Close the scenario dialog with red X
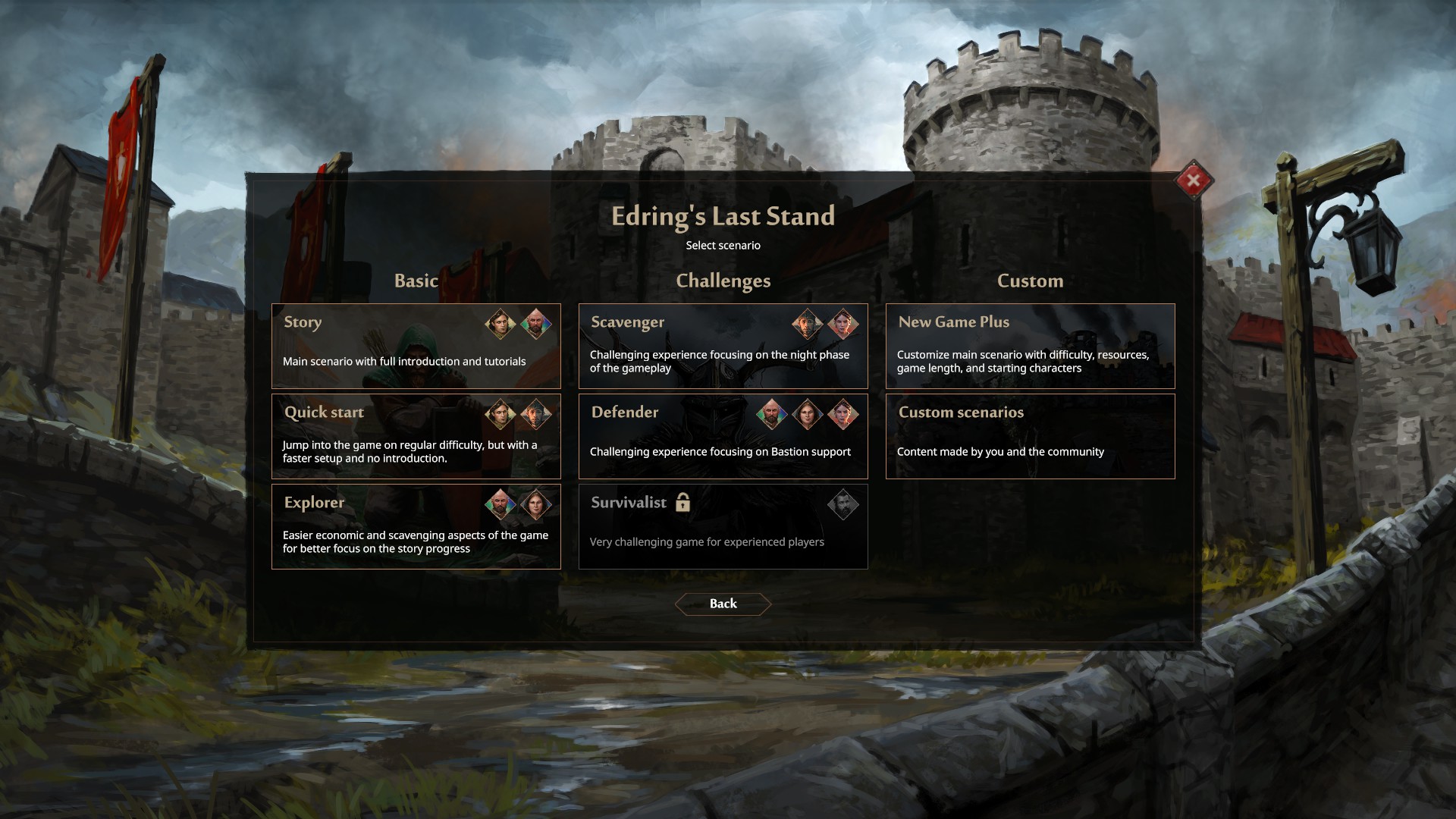 click(x=1194, y=180)
